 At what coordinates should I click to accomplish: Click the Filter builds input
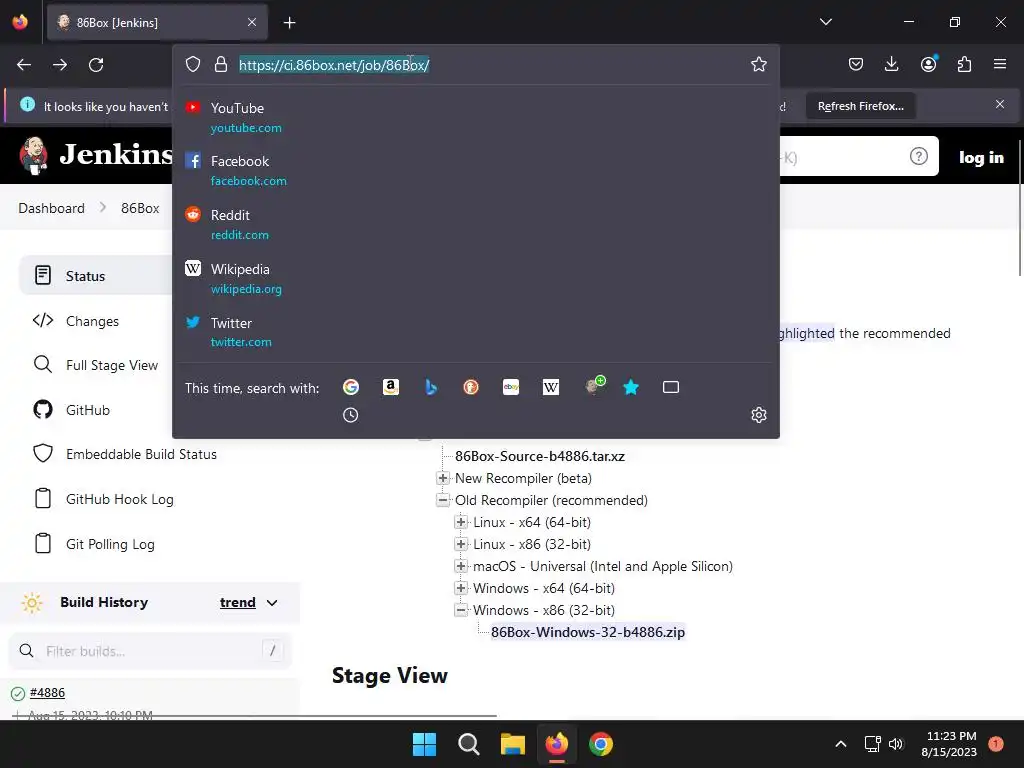[150, 650]
